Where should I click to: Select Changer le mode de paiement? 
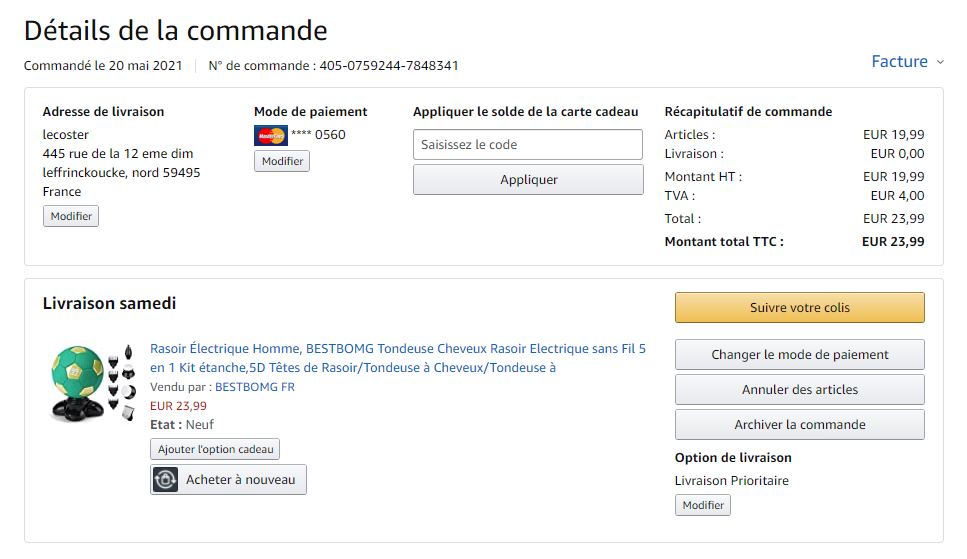click(800, 355)
